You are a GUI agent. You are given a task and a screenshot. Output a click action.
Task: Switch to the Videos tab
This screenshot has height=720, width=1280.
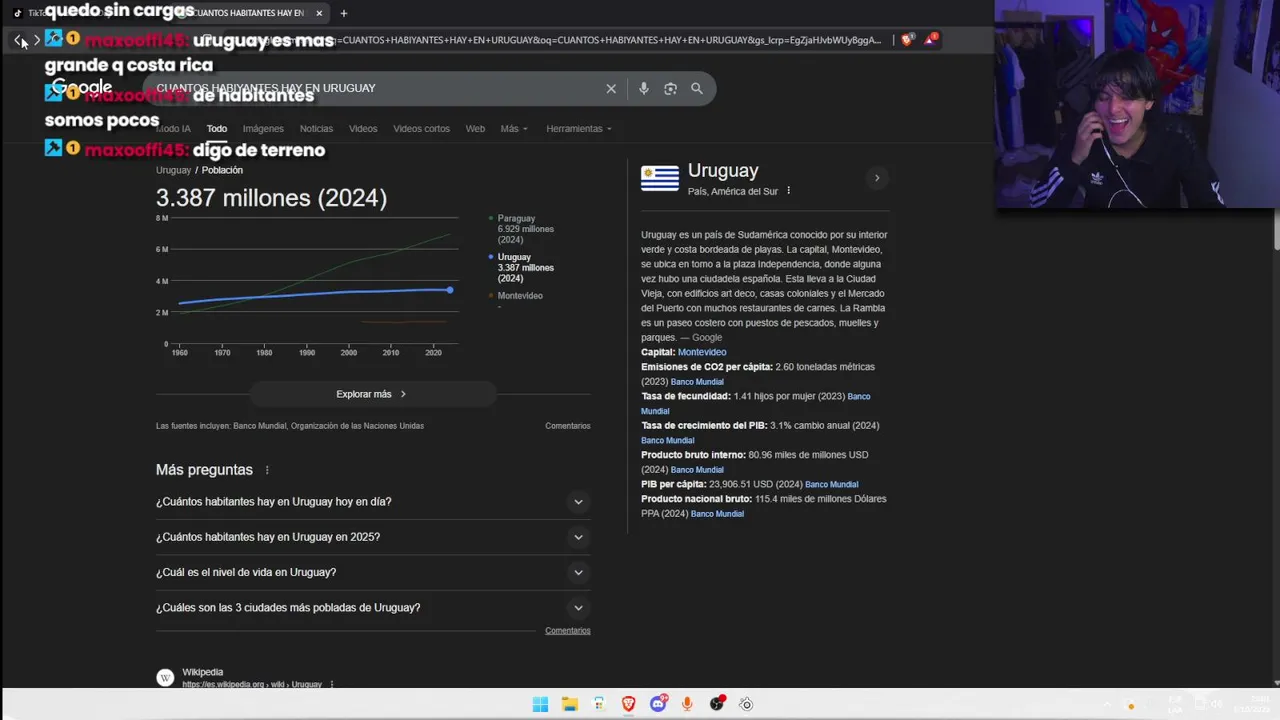pos(363,129)
